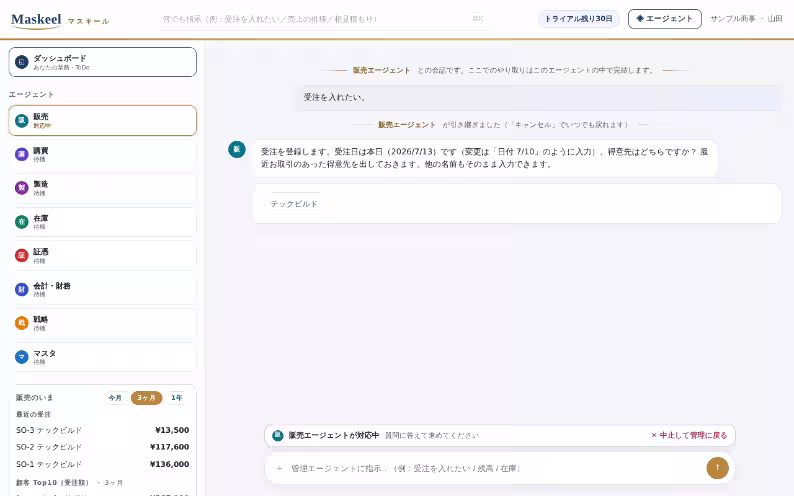Select the 購買 agent
The height and width of the screenshot is (496, 794).
coord(102,154)
